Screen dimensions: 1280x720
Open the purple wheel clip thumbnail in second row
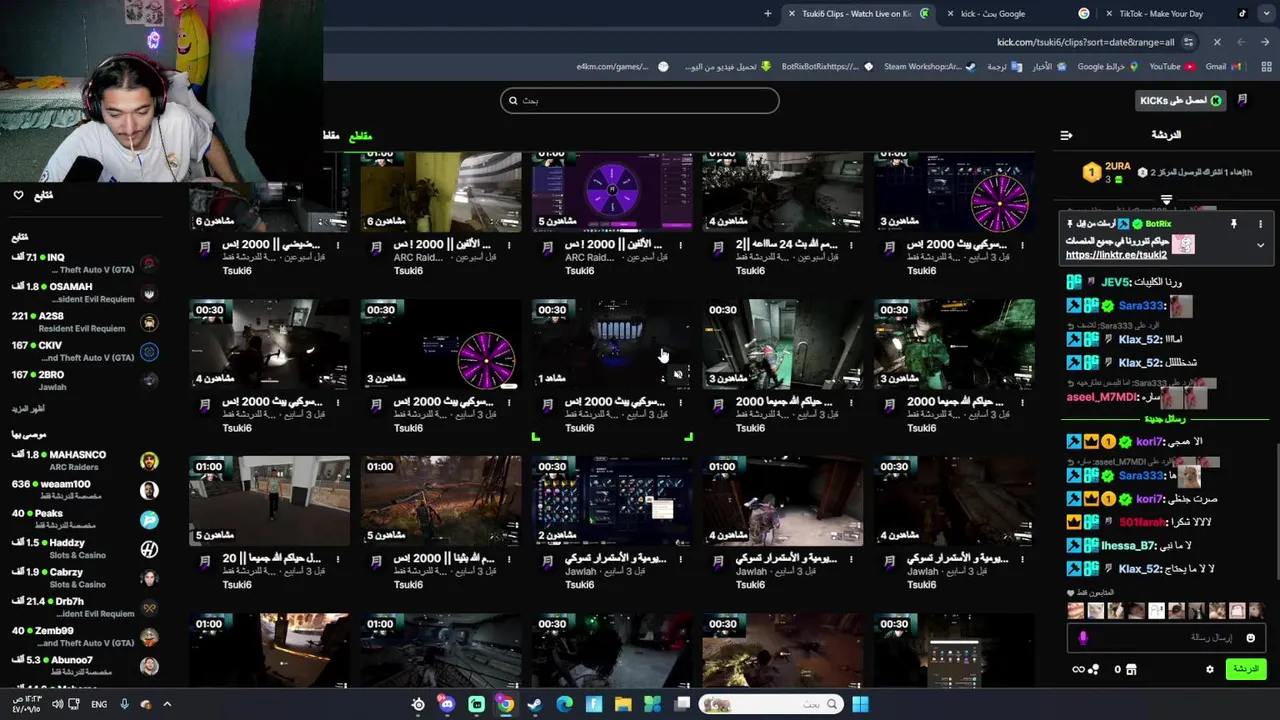pos(441,345)
